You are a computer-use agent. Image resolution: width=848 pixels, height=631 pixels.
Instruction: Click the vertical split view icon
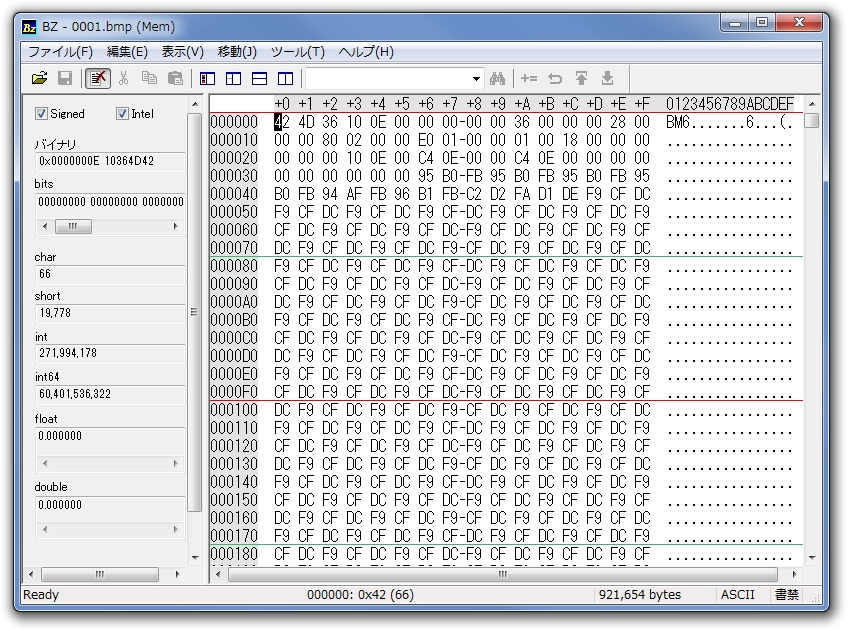click(x=286, y=79)
